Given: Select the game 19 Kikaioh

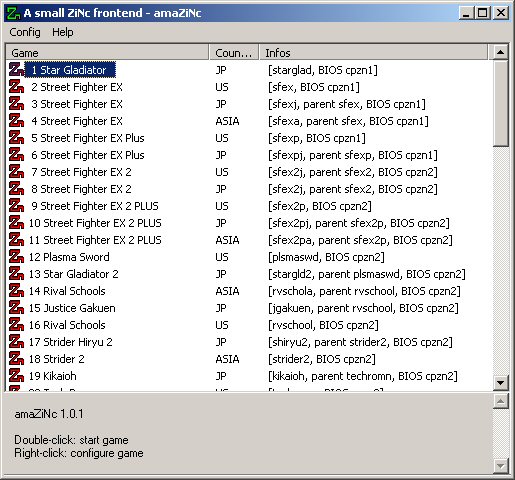Looking at the screenshot, I should 52,376.
